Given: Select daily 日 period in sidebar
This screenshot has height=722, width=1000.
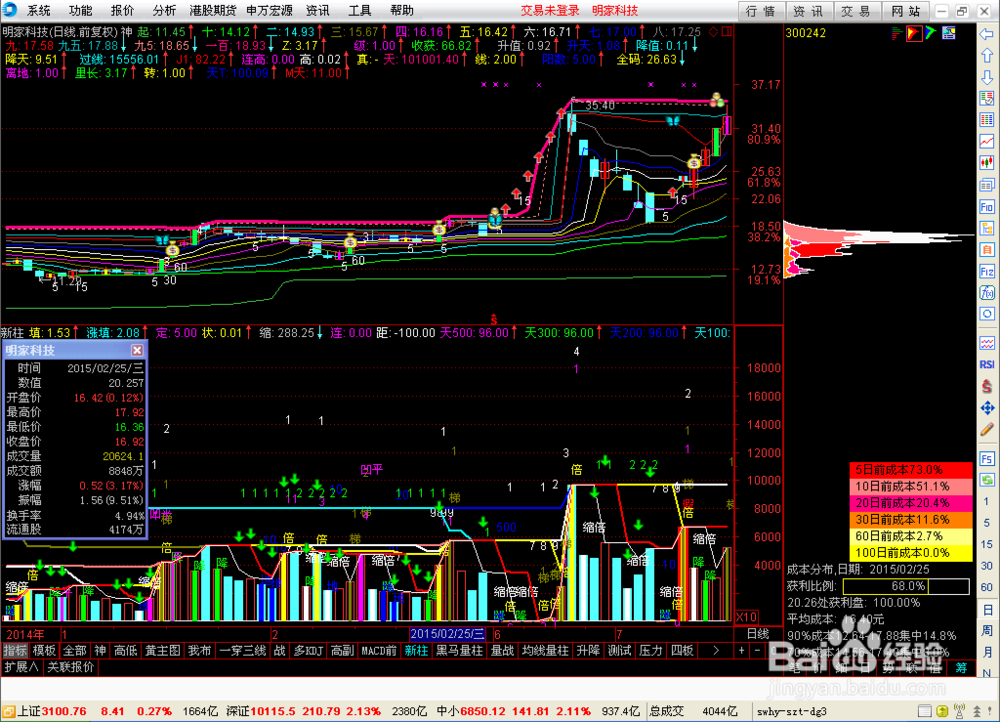Looking at the screenshot, I should pos(987,610).
